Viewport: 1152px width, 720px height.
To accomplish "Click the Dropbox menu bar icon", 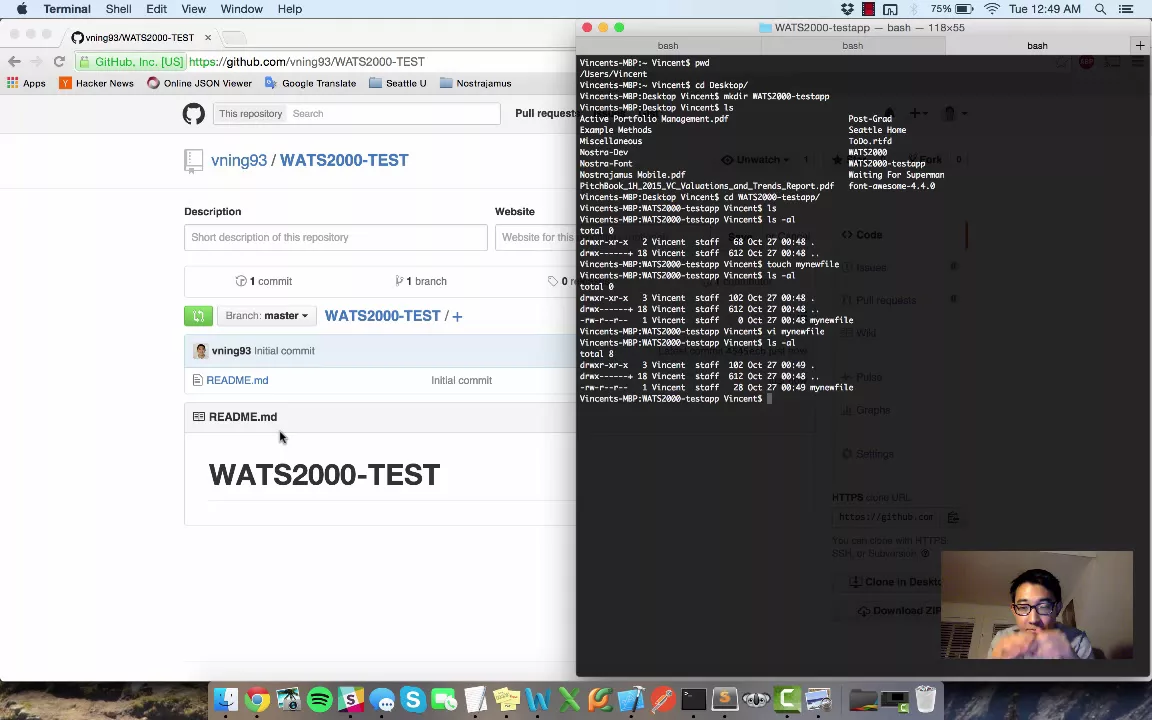I will click(847, 9).
